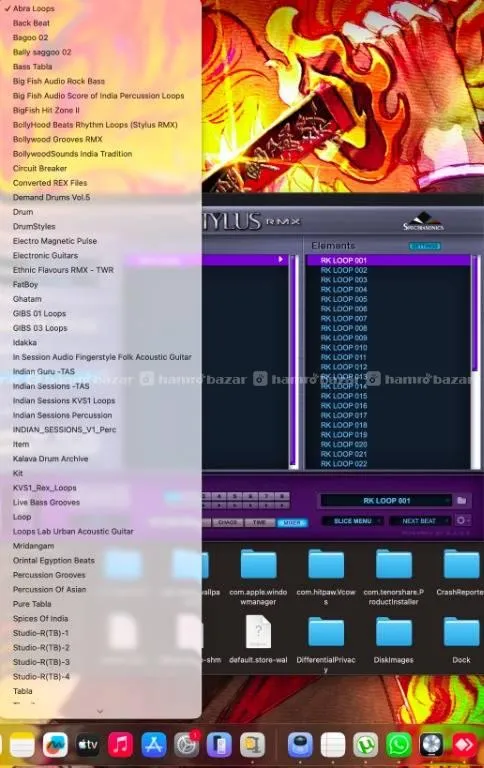Image resolution: width=484 pixels, height=768 pixels.
Task: Click the Elements list purple scrollbar
Action: (474, 313)
